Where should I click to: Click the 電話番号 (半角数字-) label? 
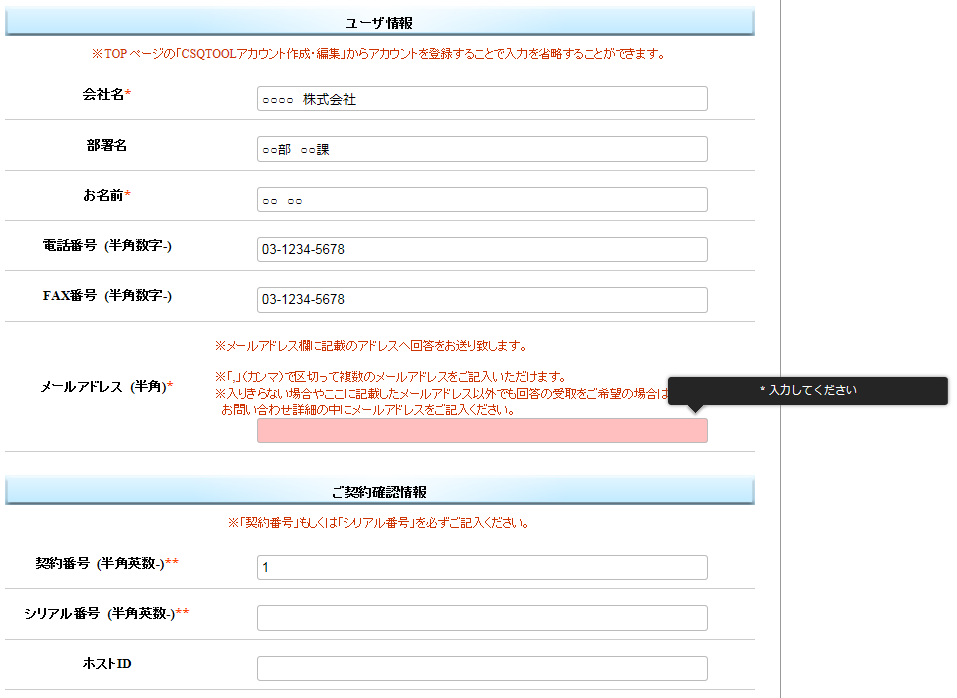(x=107, y=246)
